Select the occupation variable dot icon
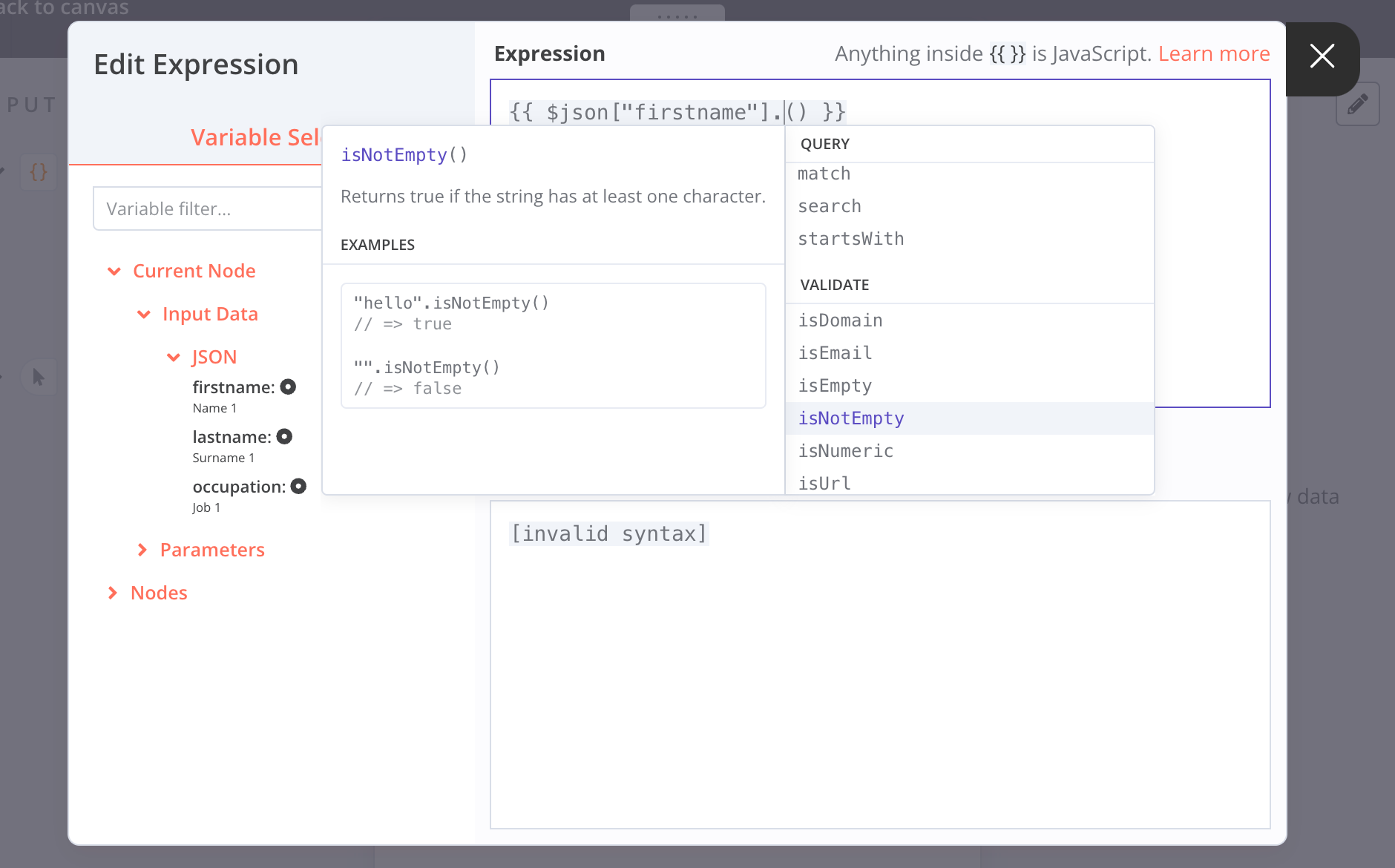1395x868 pixels. click(298, 486)
